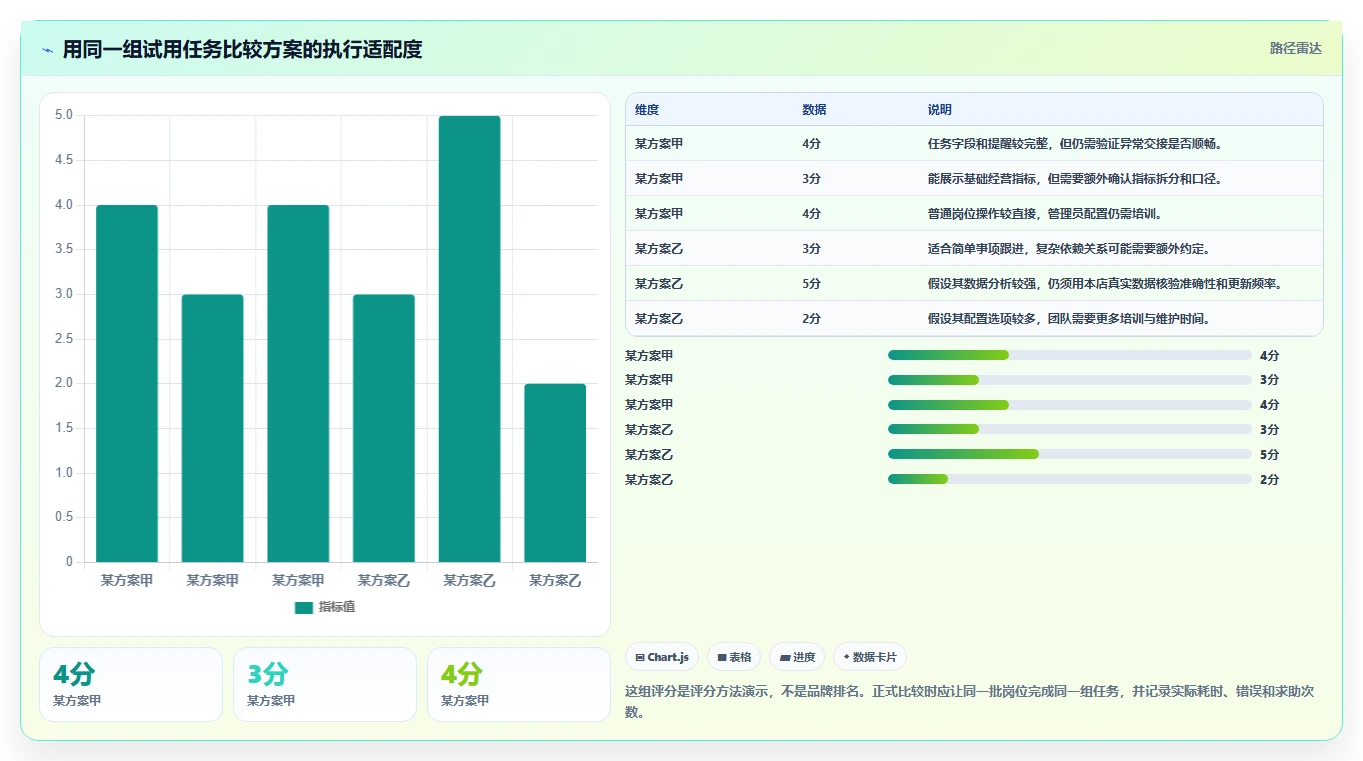This screenshot has width=1363, height=761.
Task: Click the 4.5 y-axis label
Action: click(x=64, y=160)
